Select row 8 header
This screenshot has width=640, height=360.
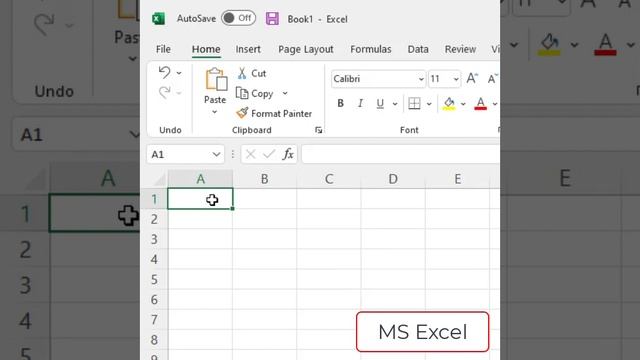[154, 340]
